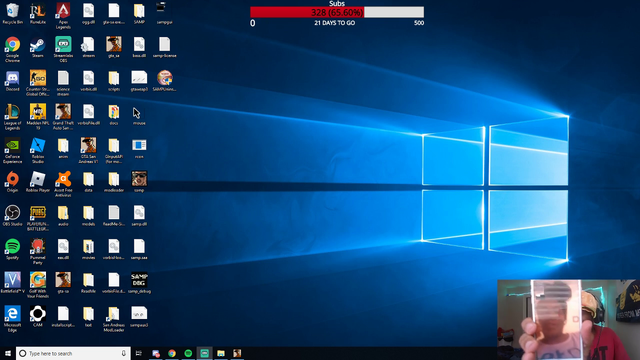Select the data folder icon
Viewport: 640px width, 360px height.
click(x=89, y=182)
